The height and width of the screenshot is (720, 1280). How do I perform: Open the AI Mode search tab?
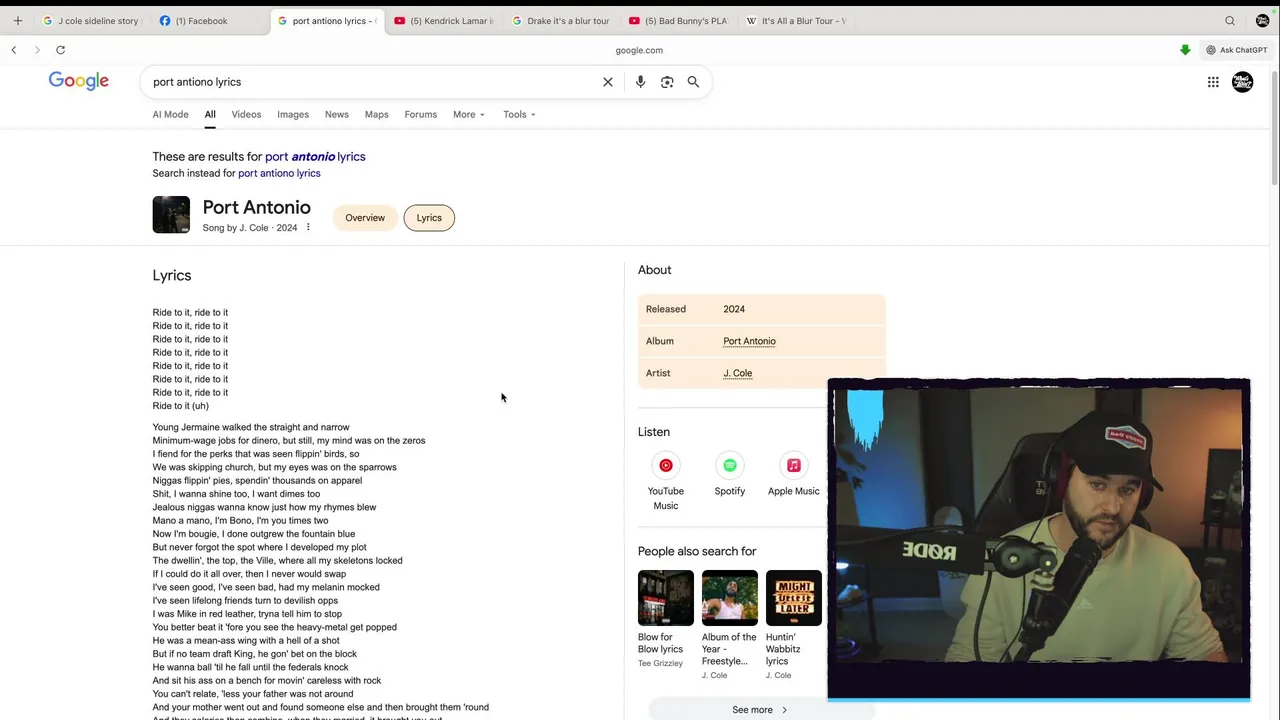pos(170,114)
